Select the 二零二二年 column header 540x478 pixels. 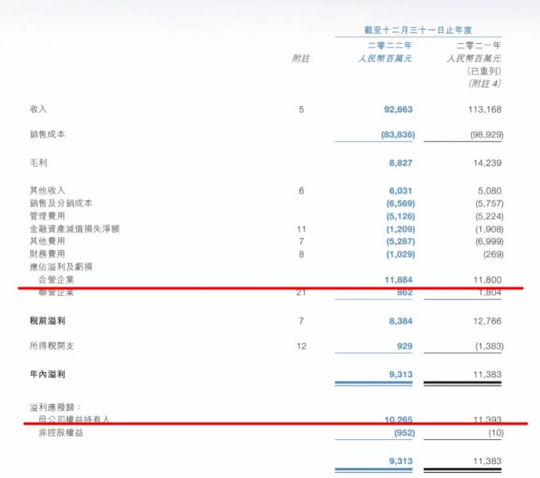point(390,45)
